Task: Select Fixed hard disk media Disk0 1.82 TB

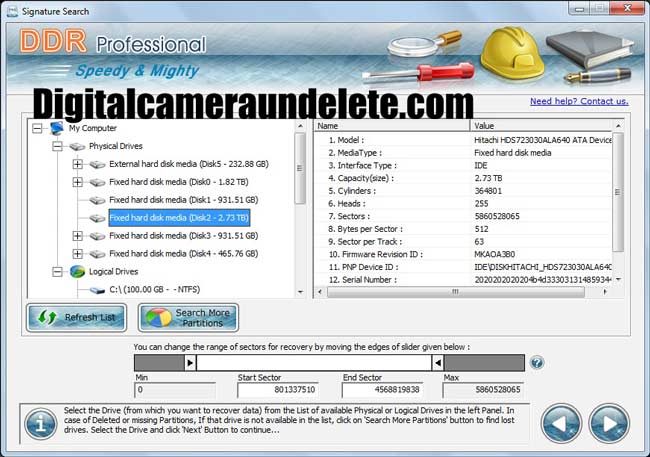Action: [x=179, y=182]
